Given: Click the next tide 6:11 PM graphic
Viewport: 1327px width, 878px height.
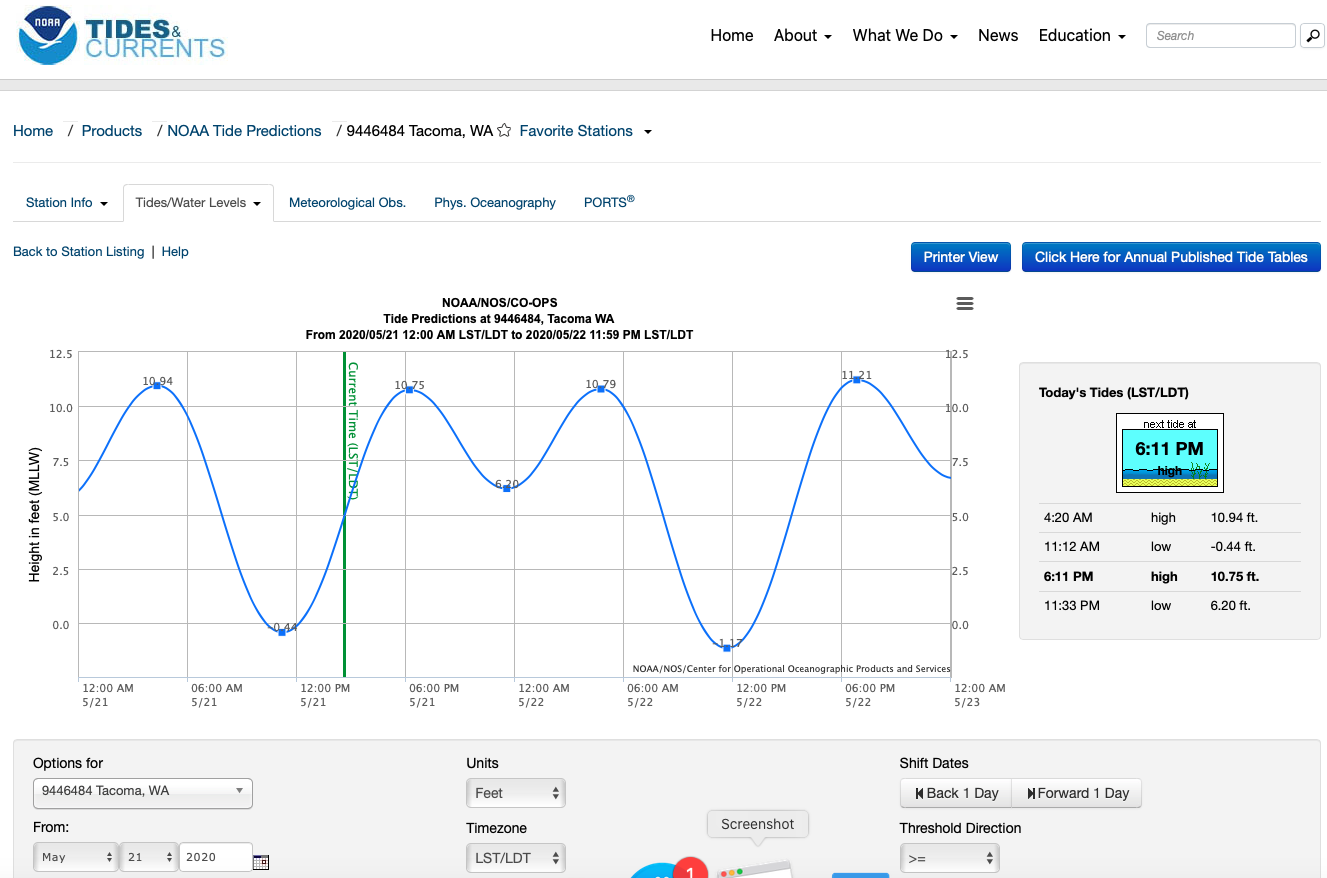Looking at the screenshot, I should [1170, 454].
